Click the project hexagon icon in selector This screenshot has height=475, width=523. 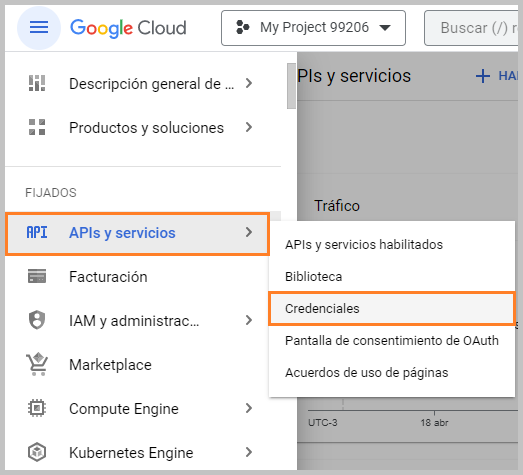[x=242, y=27]
